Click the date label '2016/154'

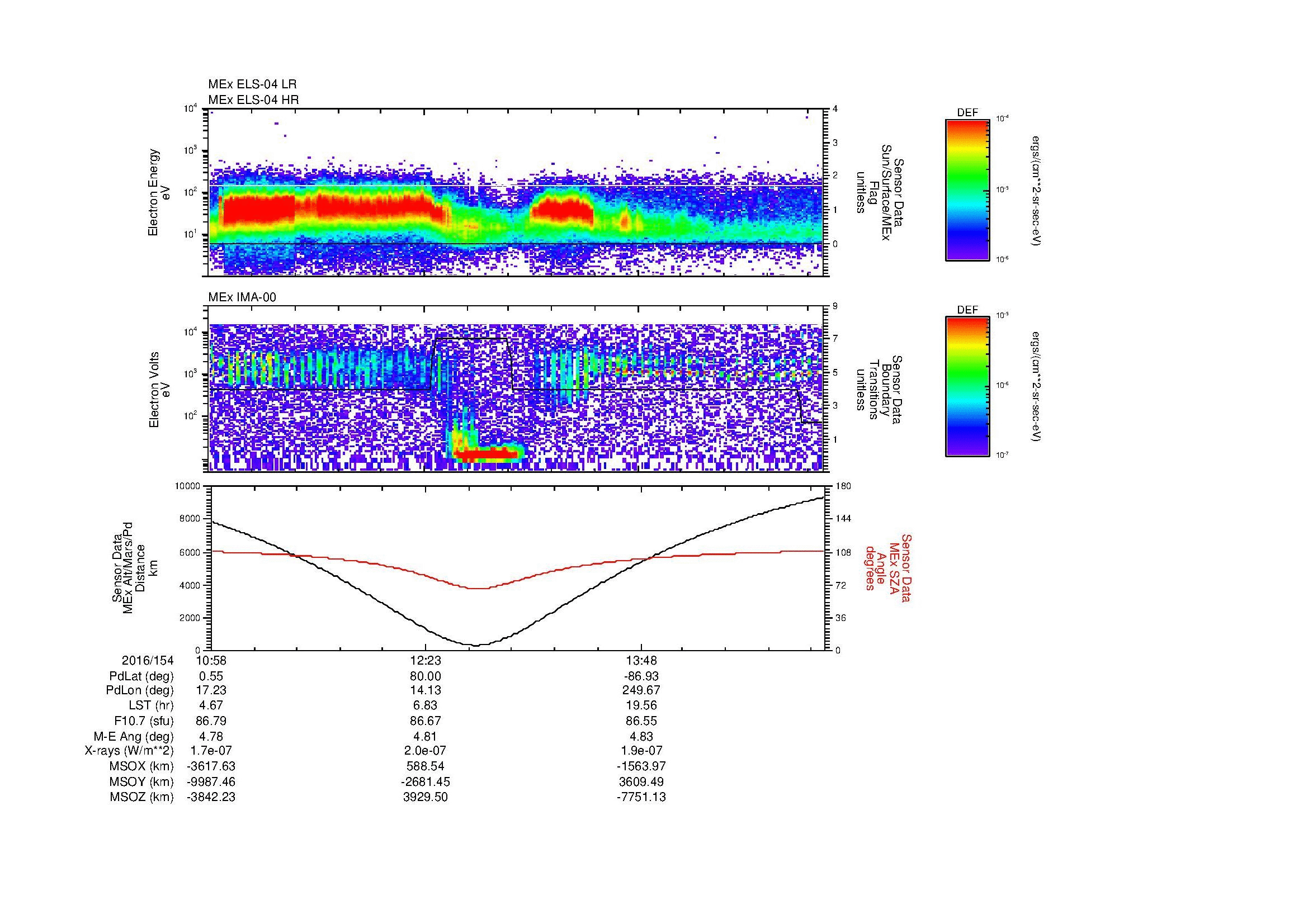click(148, 660)
